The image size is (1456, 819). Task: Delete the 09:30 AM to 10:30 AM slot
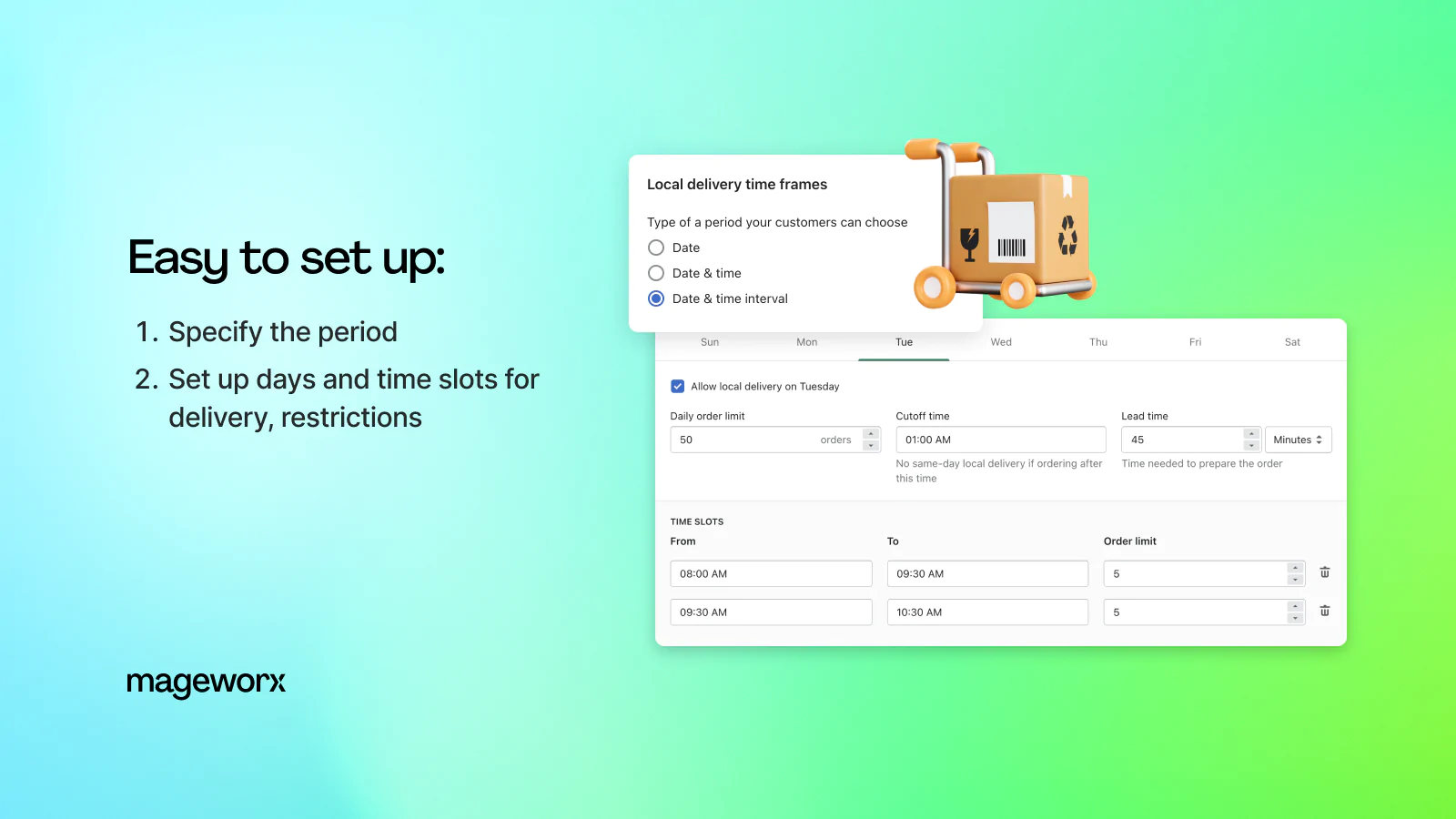click(x=1325, y=612)
